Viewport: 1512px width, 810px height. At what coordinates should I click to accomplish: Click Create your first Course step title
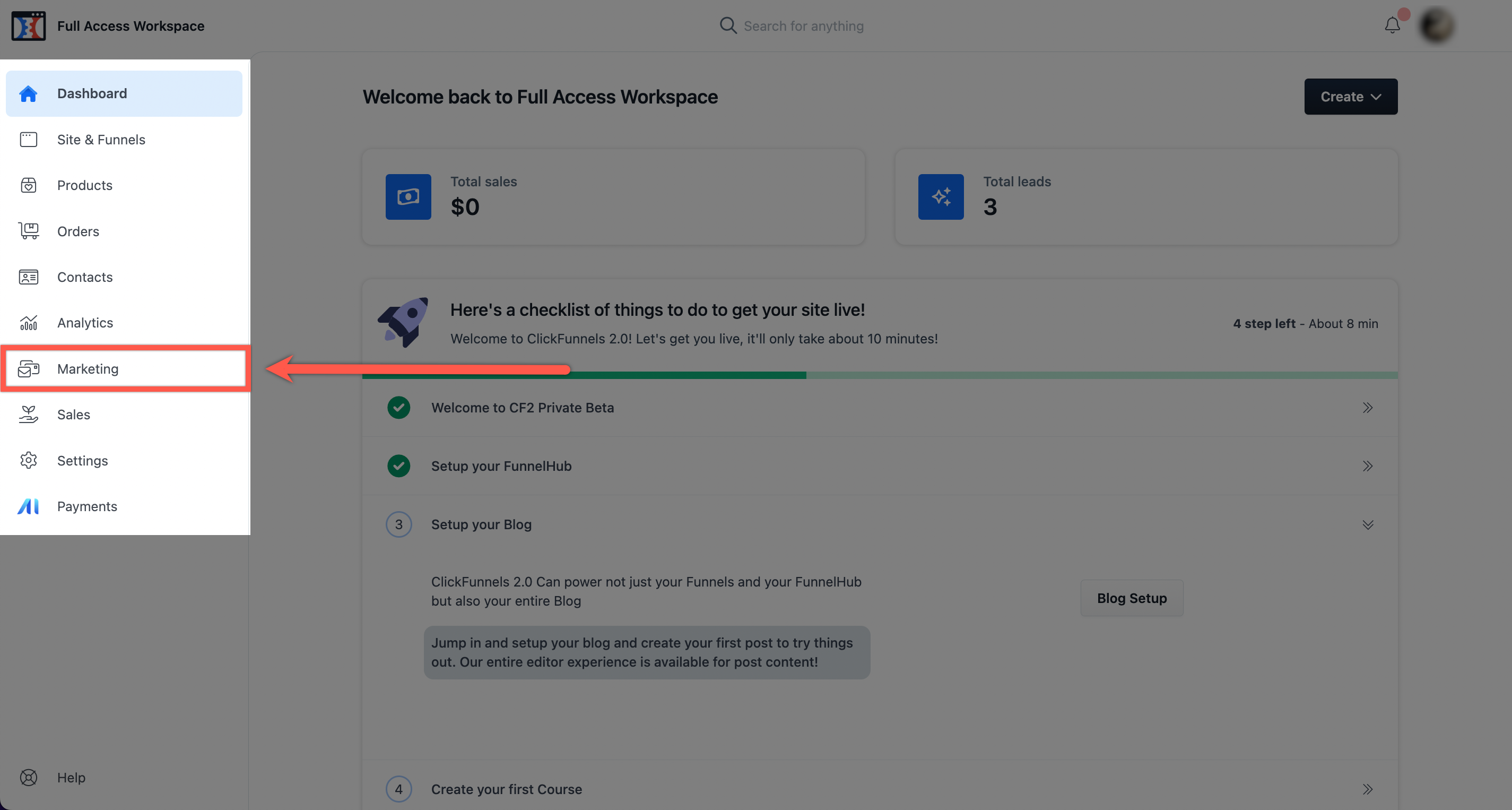[507, 788]
